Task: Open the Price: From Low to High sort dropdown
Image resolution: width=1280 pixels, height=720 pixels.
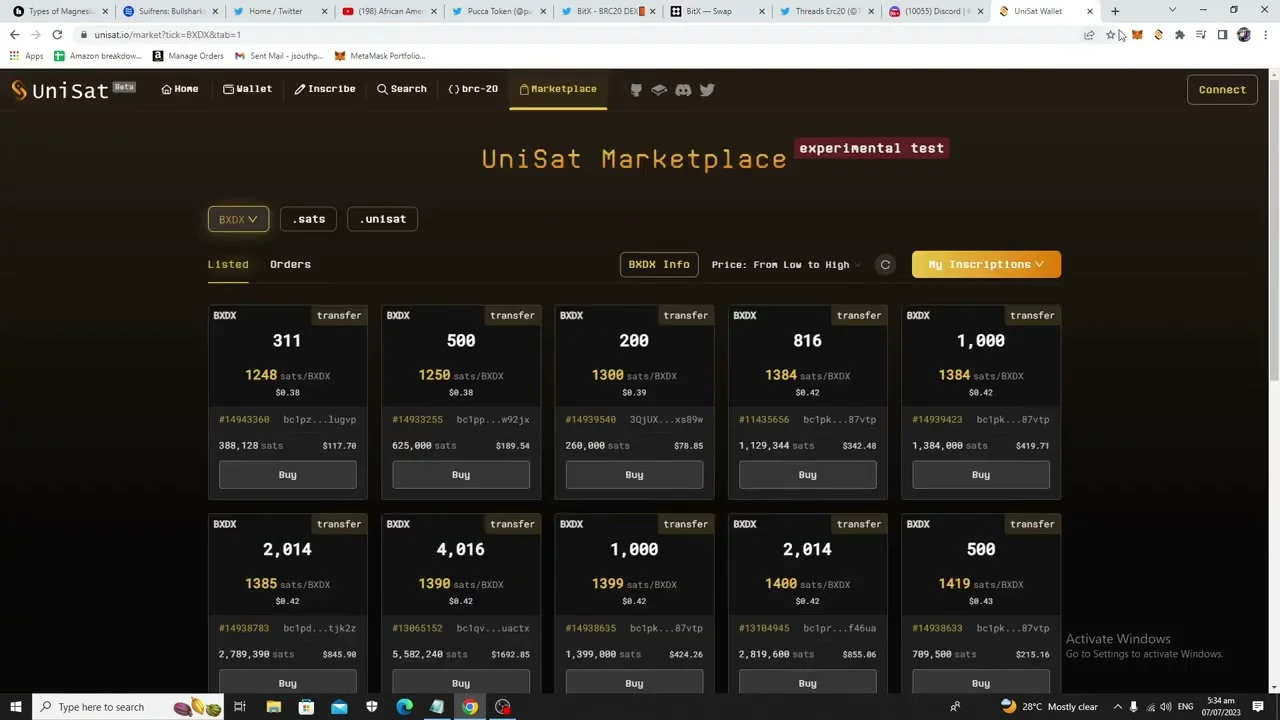Action: pyautogui.click(x=786, y=265)
